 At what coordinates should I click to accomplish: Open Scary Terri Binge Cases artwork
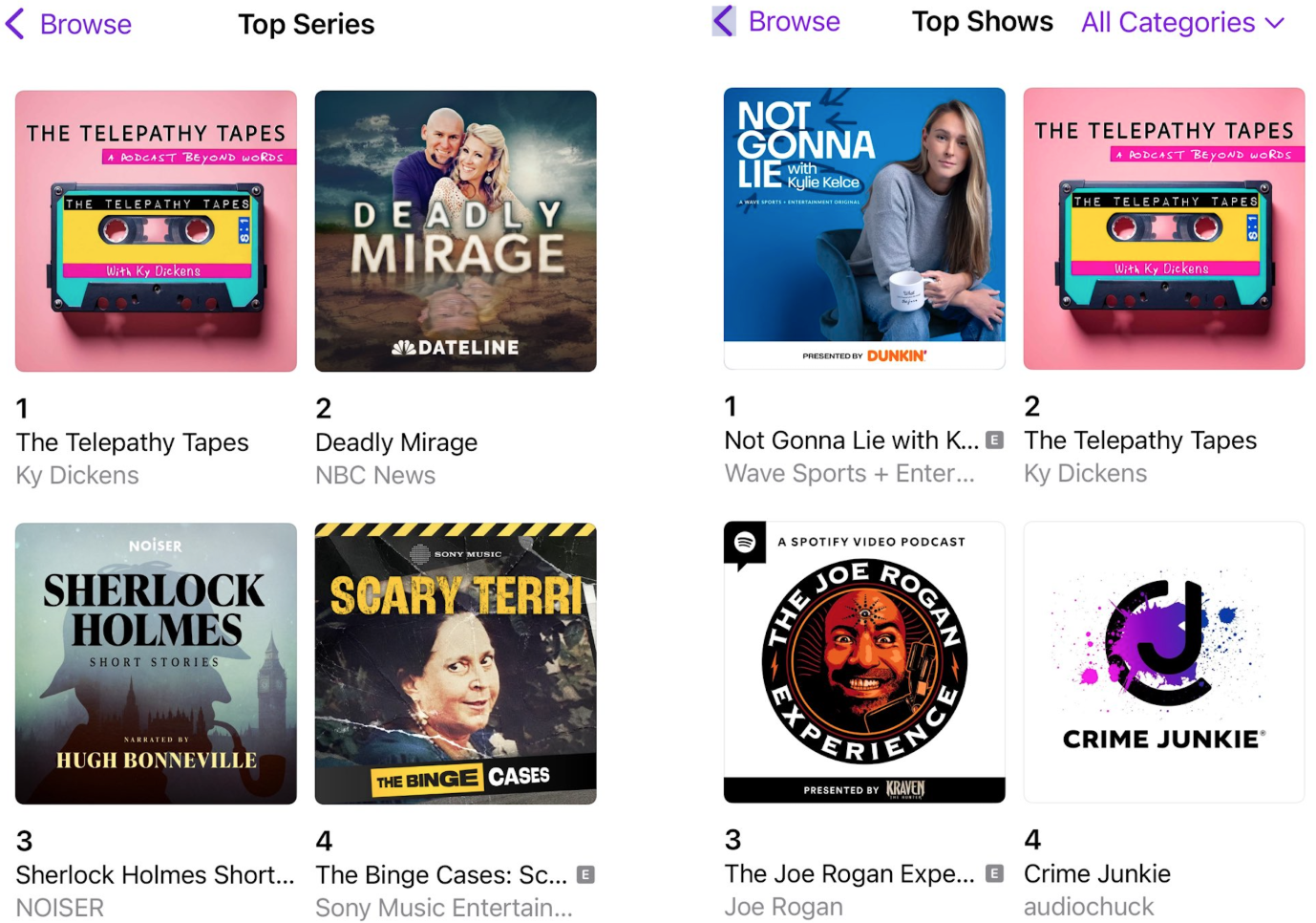(456, 663)
